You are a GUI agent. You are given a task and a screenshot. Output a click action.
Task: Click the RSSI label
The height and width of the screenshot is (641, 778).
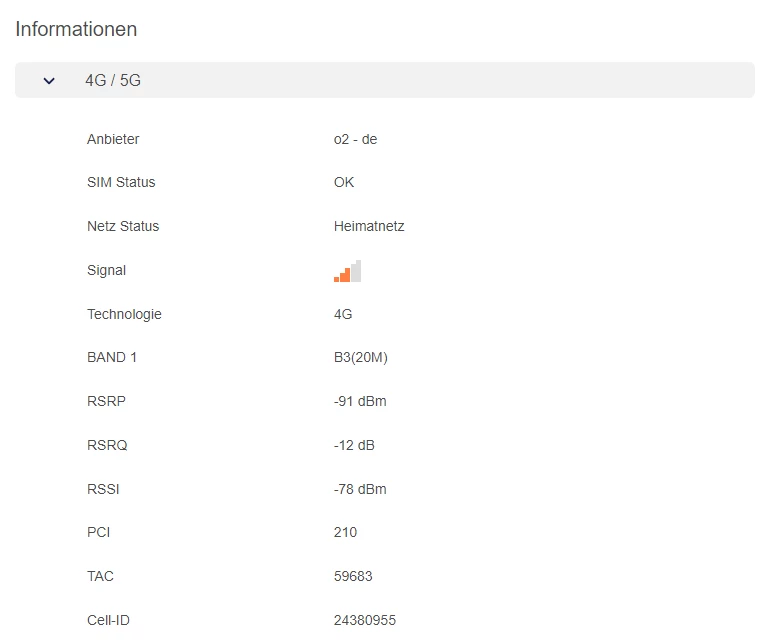[x=104, y=489]
